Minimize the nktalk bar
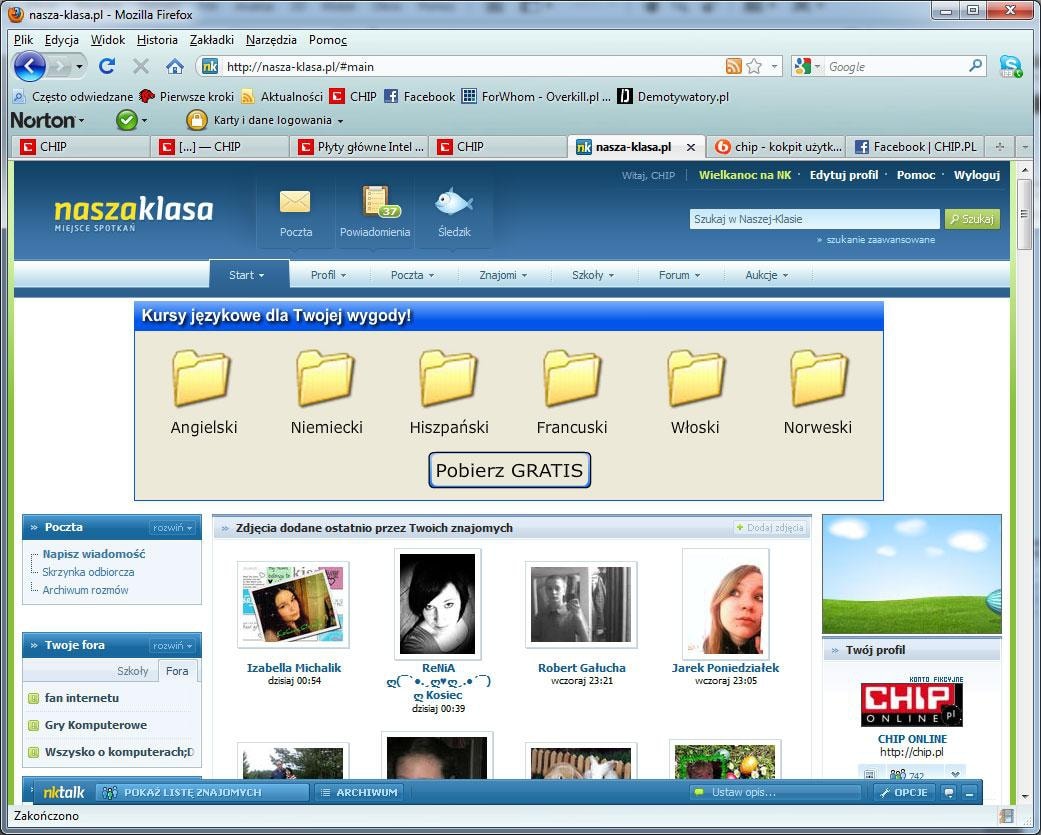1041x835 pixels. coord(969,793)
